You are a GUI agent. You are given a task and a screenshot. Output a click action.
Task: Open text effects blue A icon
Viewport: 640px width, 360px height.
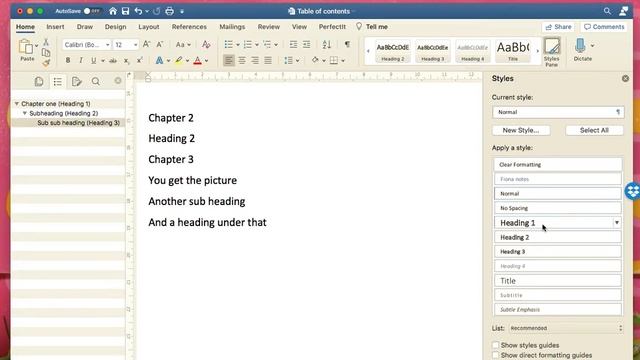159,60
